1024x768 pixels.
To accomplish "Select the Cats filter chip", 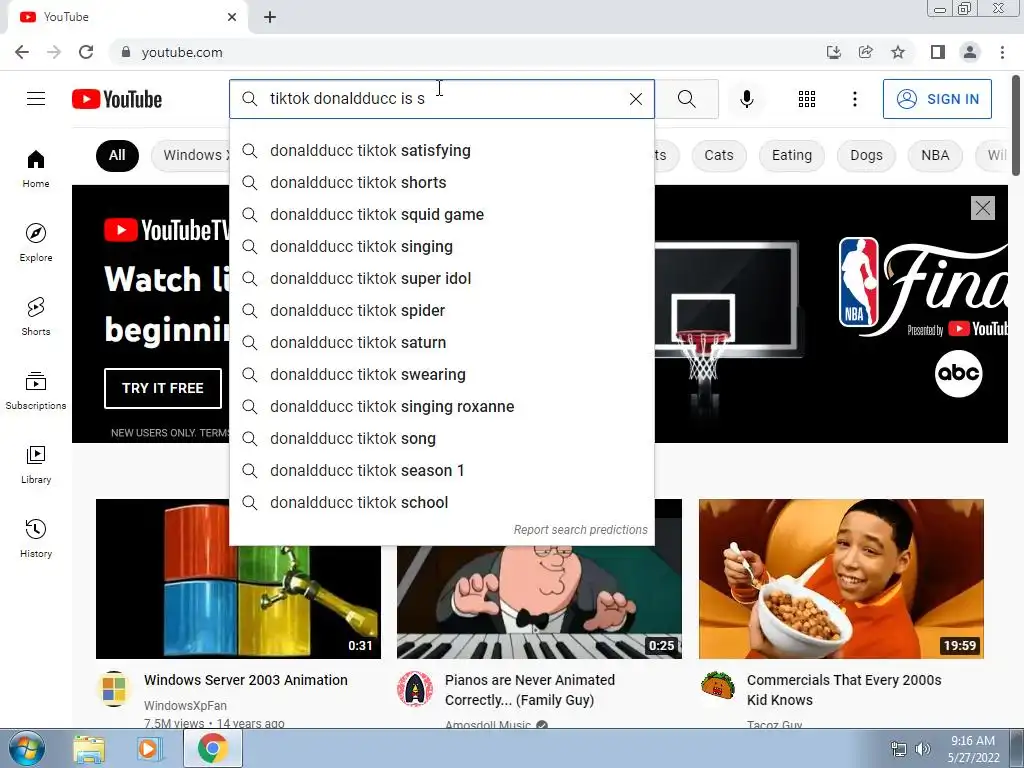I will (718, 155).
